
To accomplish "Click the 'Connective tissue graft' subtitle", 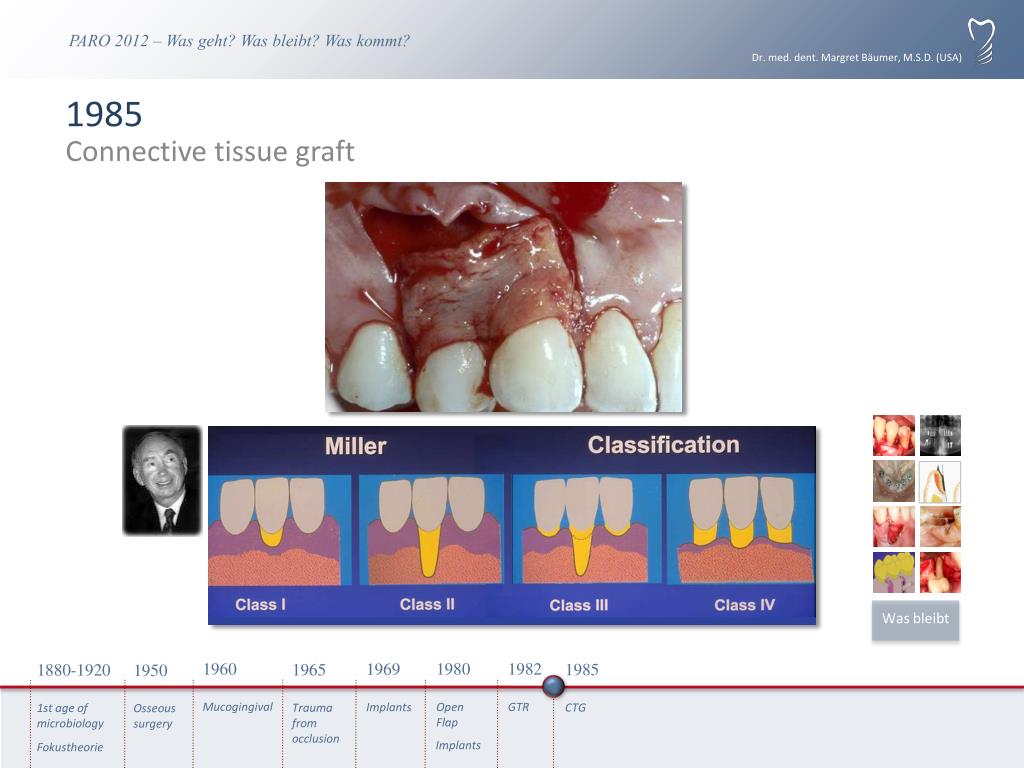I will pyautogui.click(x=210, y=152).
